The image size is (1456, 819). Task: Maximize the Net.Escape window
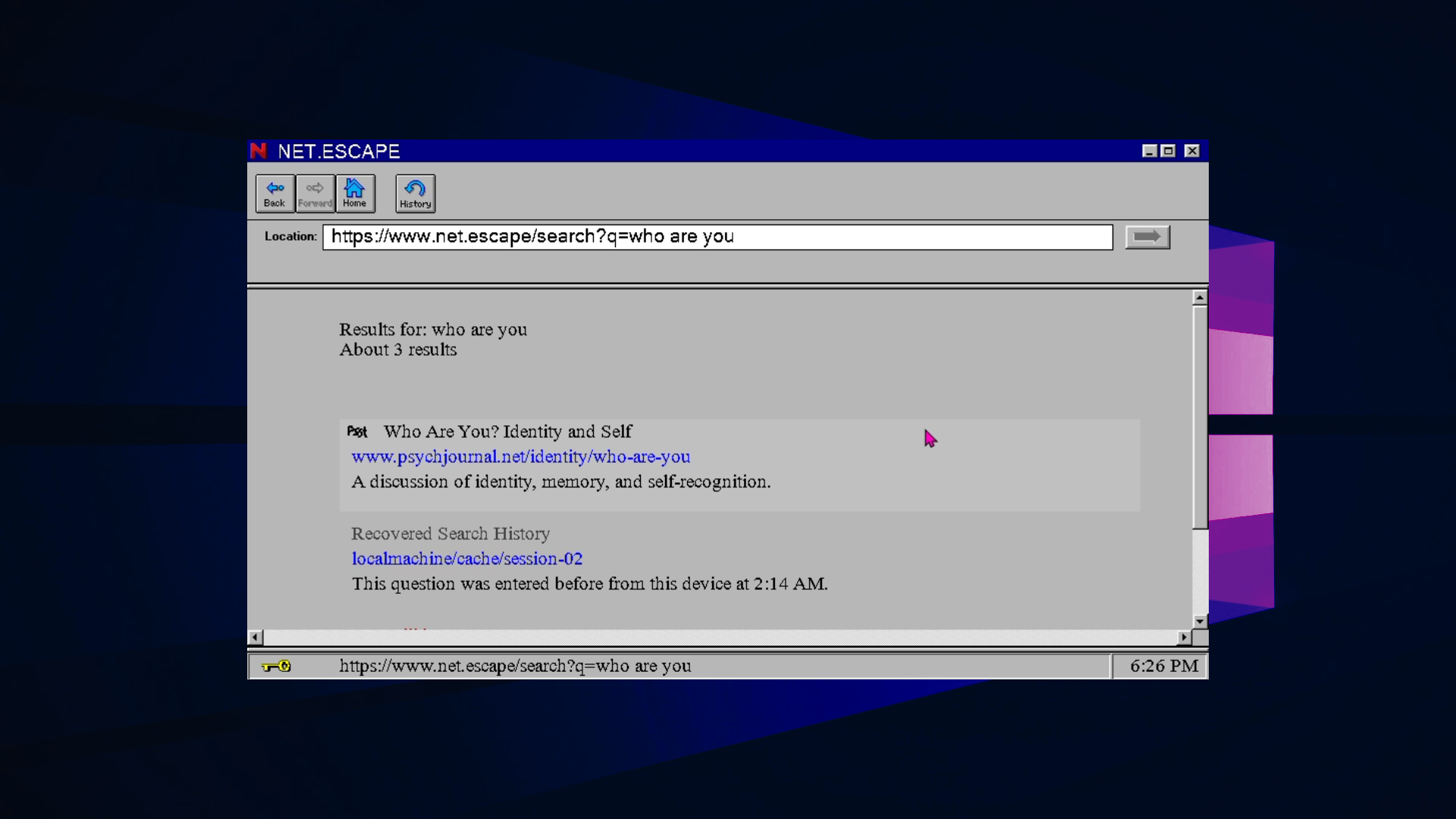(1169, 151)
